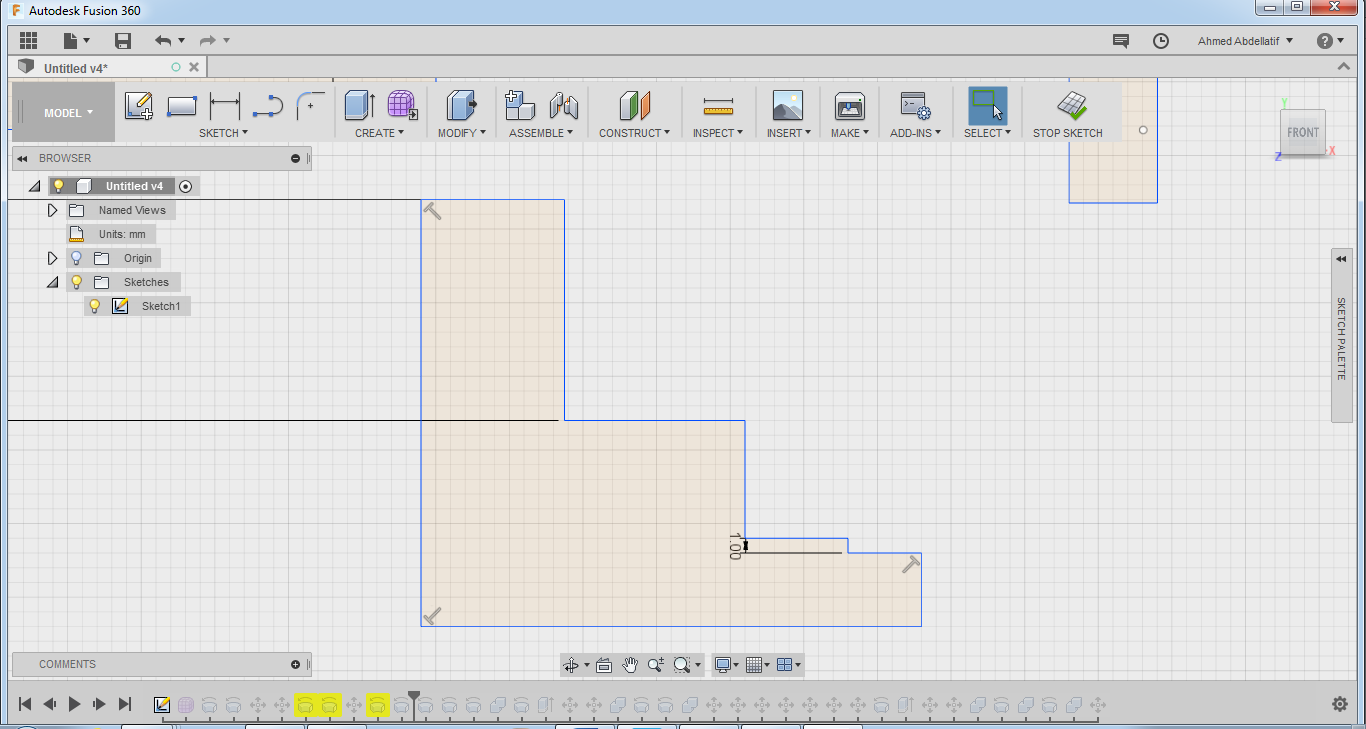Toggle visibility bulb of Origin folder

click(76, 258)
